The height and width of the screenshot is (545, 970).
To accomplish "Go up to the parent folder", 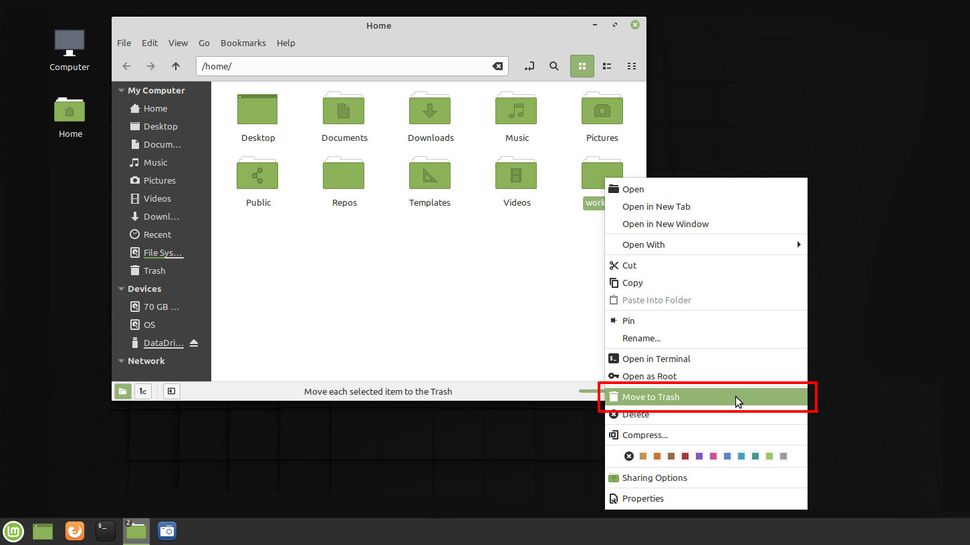I will (x=176, y=66).
